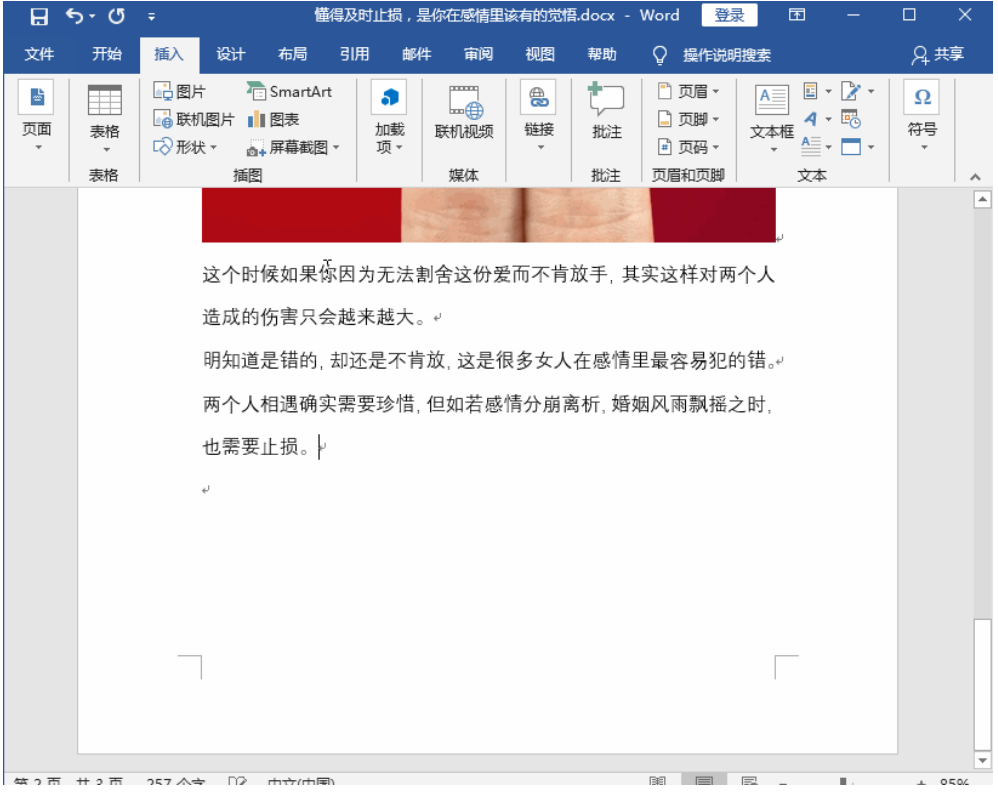Open the 审阅 review tab
The width and height of the screenshot is (998, 794).
[x=478, y=54]
